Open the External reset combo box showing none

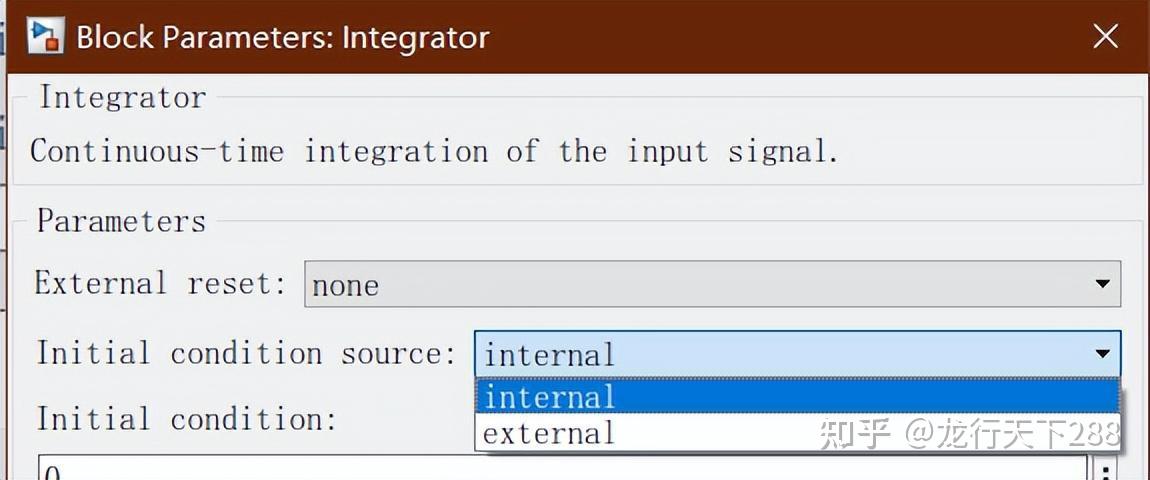pyautogui.click(x=700, y=284)
